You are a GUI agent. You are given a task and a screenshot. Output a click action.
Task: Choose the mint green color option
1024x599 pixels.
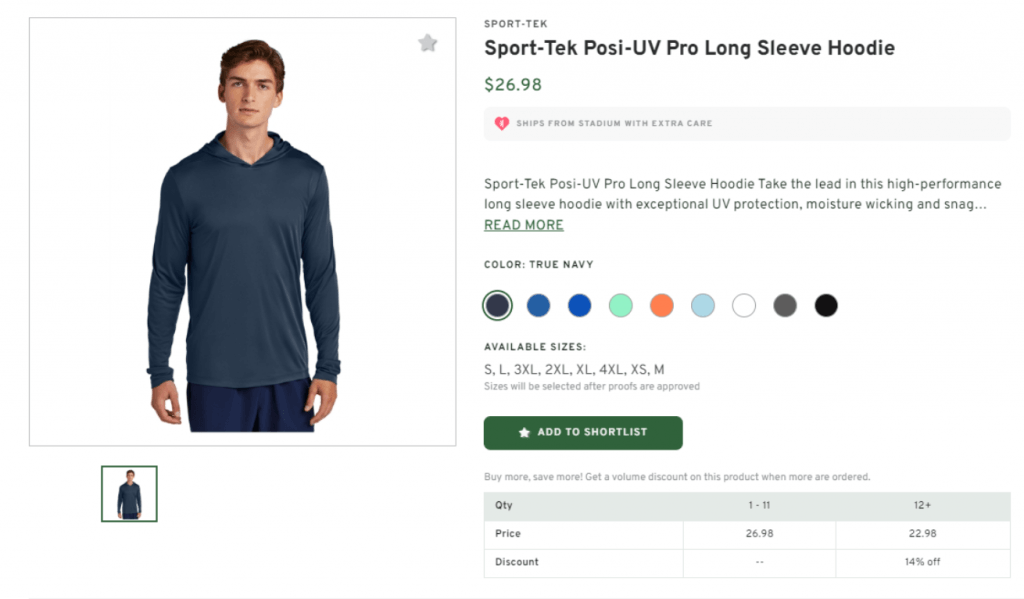[x=620, y=305]
